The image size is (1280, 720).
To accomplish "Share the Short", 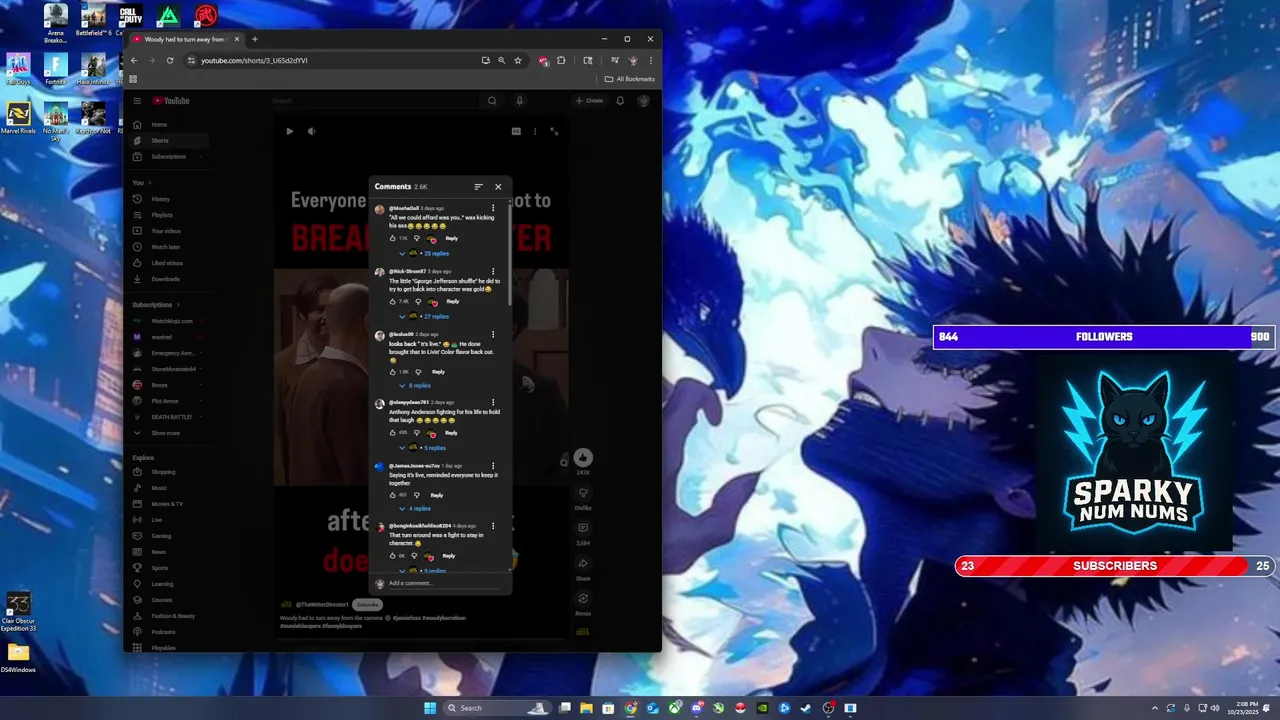I will [x=583, y=564].
